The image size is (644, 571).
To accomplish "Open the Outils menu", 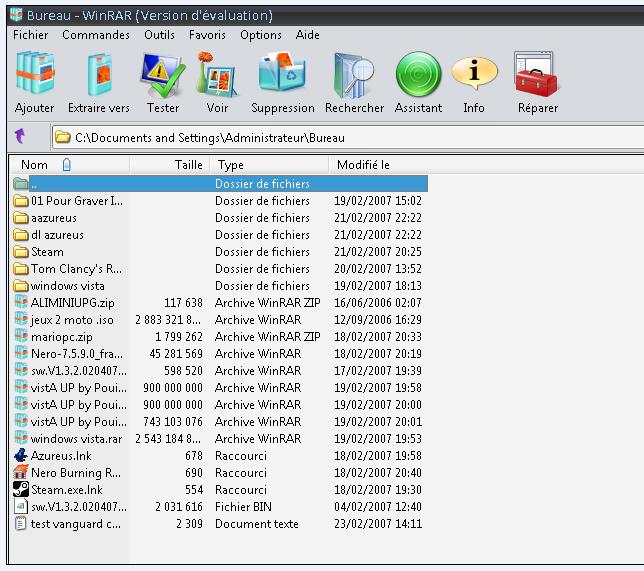I will 159,35.
